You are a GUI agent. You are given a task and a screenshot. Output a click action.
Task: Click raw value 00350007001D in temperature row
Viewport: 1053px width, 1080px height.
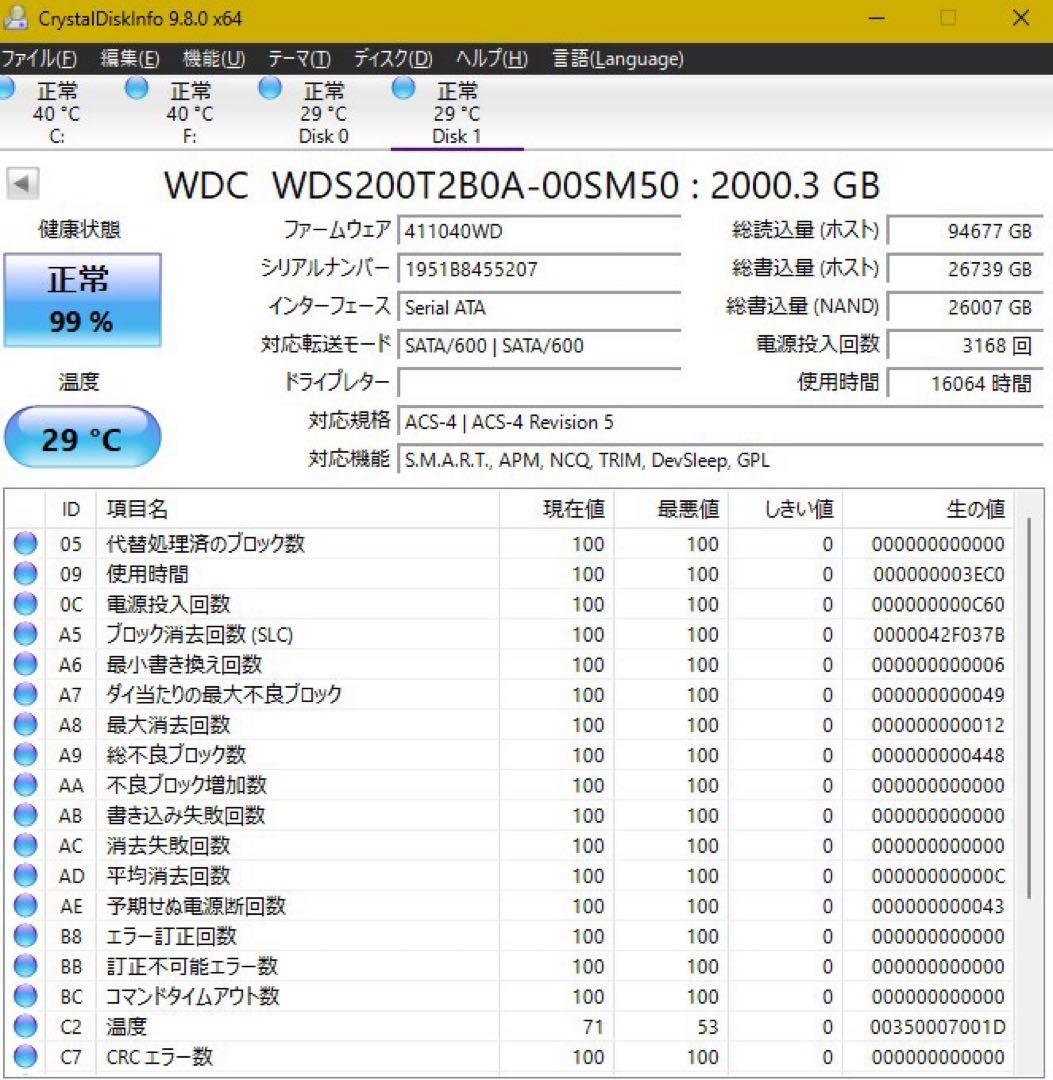click(x=937, y=1027)
